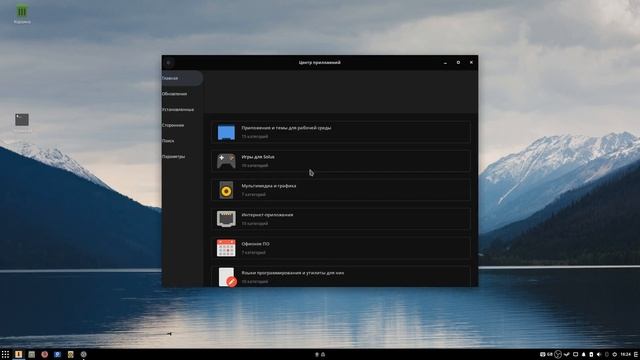
Task: Open the gray terminal icon on the desktop
Action: point(22,120)
